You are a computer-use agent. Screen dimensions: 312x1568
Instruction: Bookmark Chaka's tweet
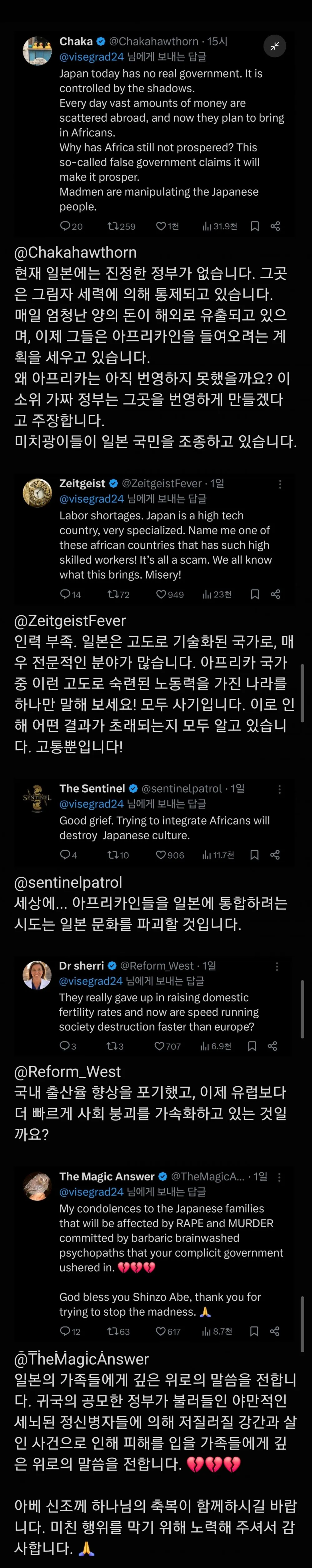(255, 226)
